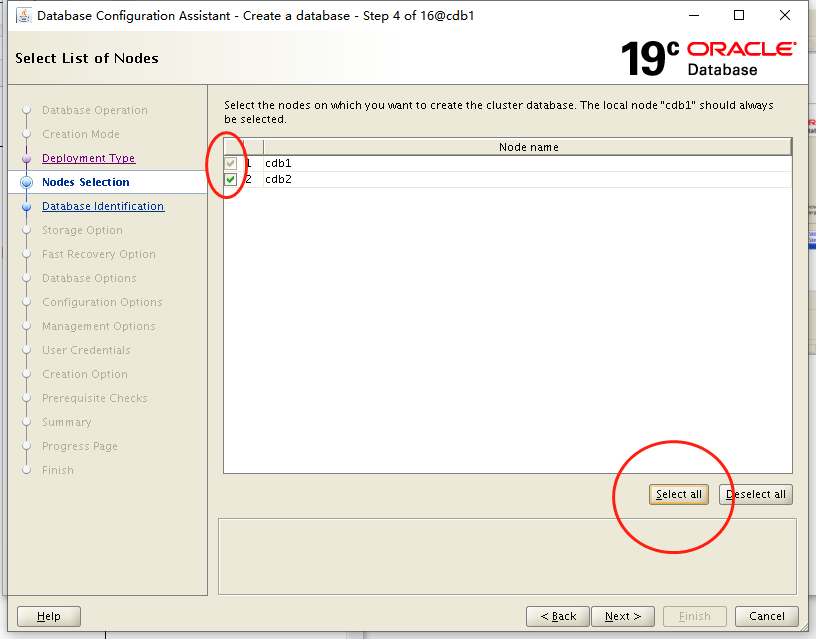Click the Deselect all button
Image resolution: width=816 pixels, height=639 pixels.
tap(756, 494)
